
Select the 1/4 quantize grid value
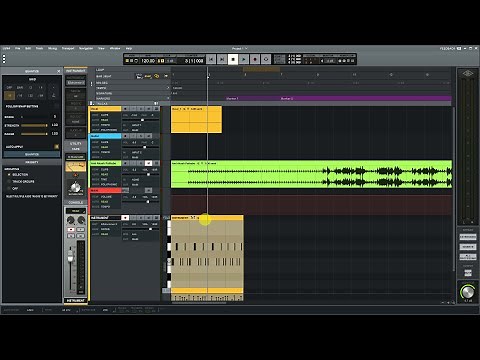coord(41,88)
